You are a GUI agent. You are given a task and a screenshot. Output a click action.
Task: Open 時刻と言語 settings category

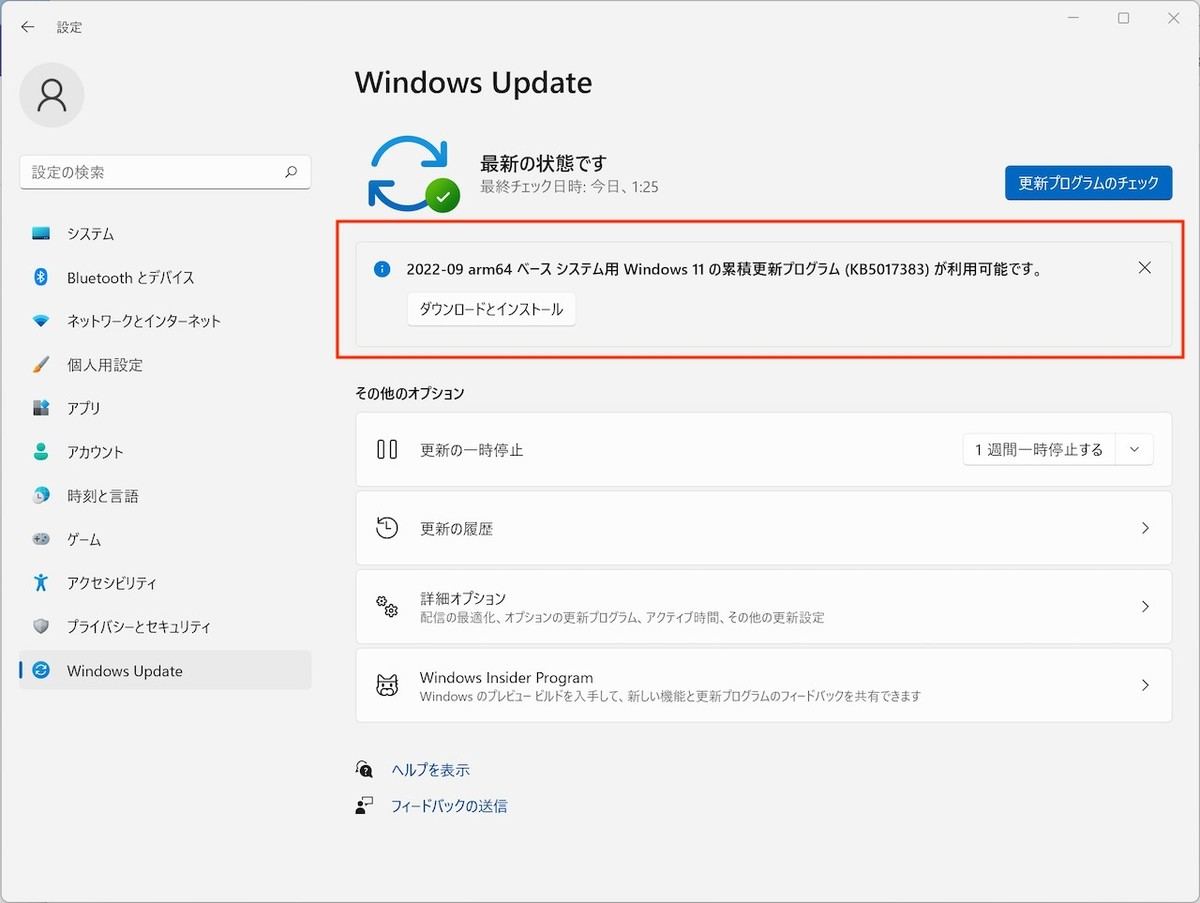165,496
